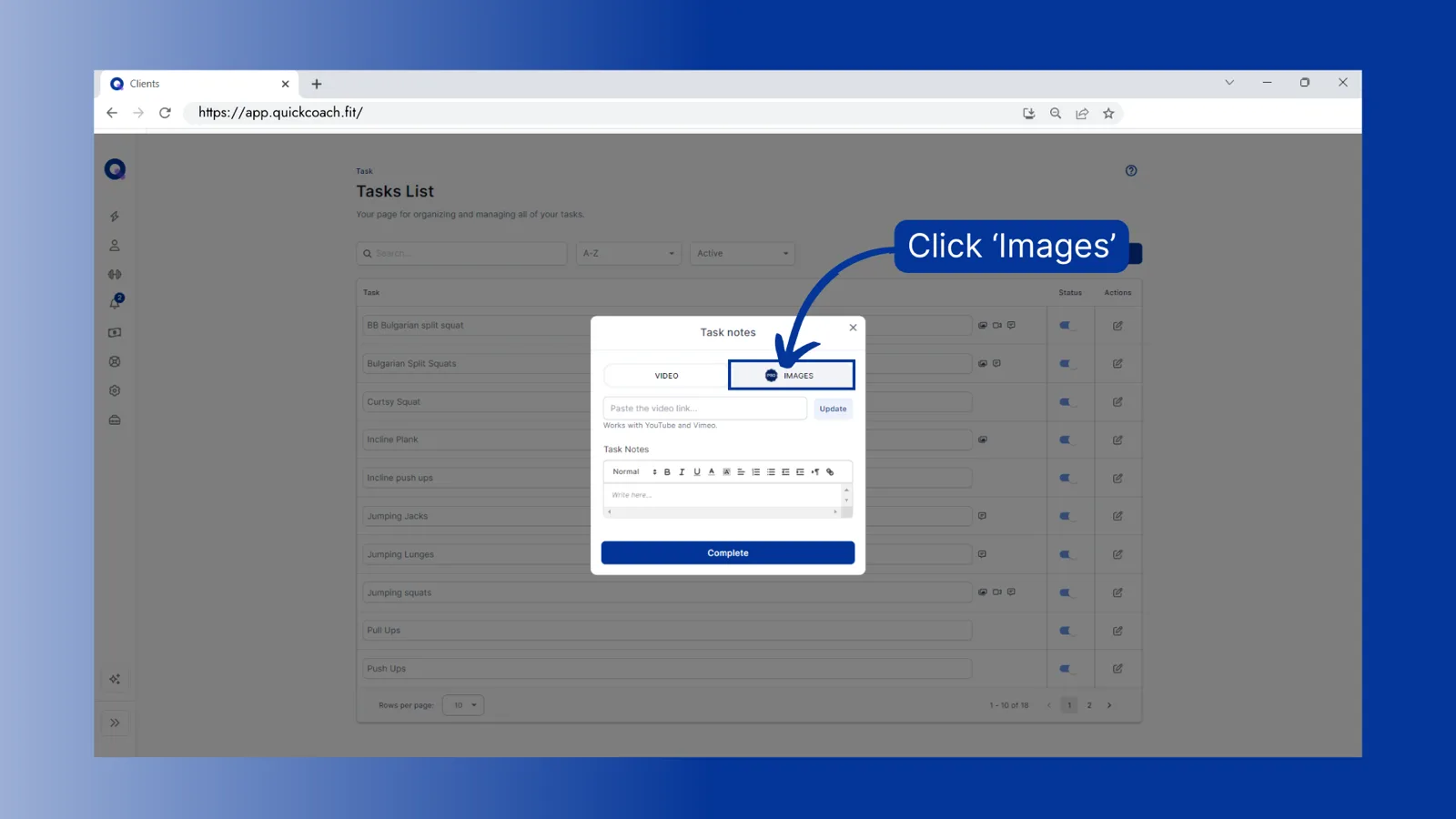The height and width of the screenshot is (819, 1456).
Task: Edit the Push Ups task
Action: click(x=1117, y=669)
